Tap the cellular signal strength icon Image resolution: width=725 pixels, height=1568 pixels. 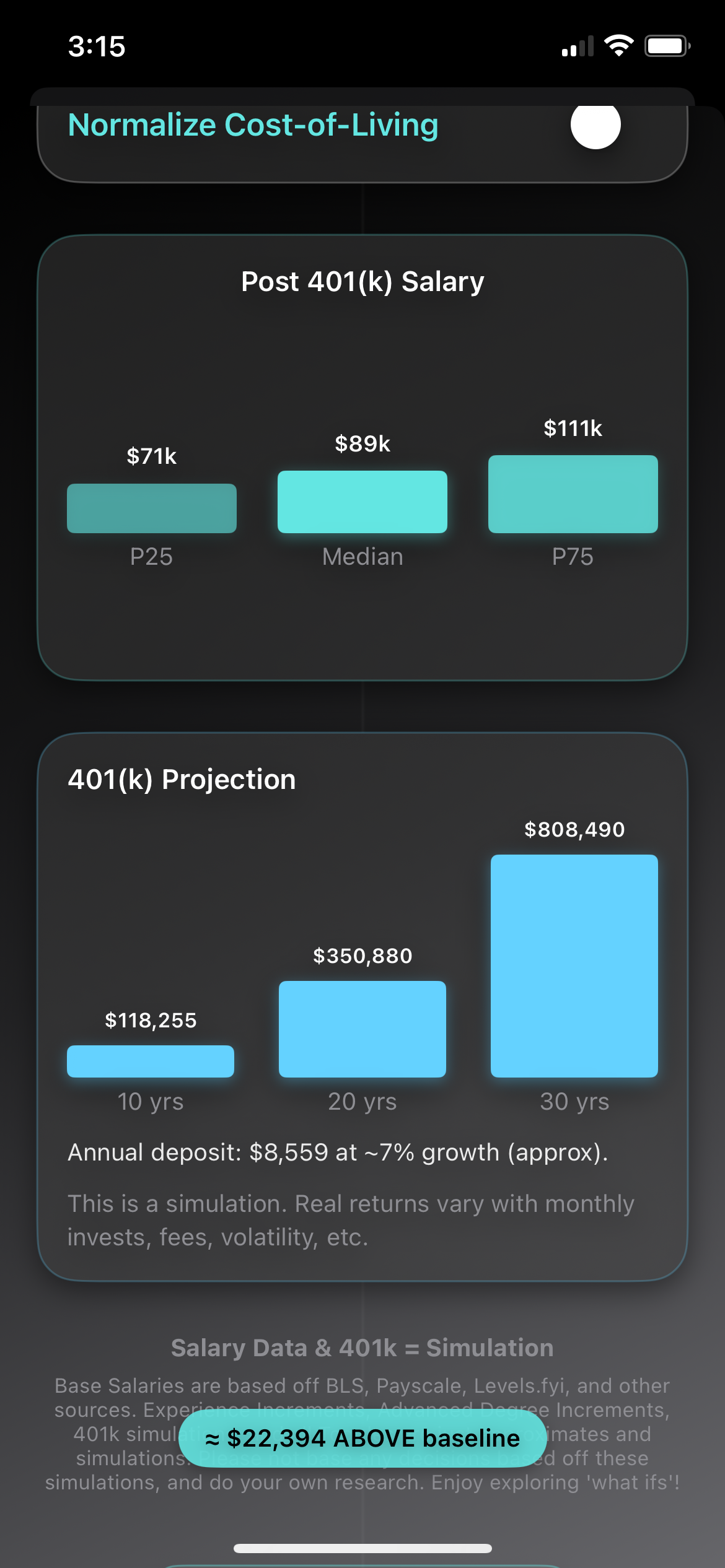[577, 46]
